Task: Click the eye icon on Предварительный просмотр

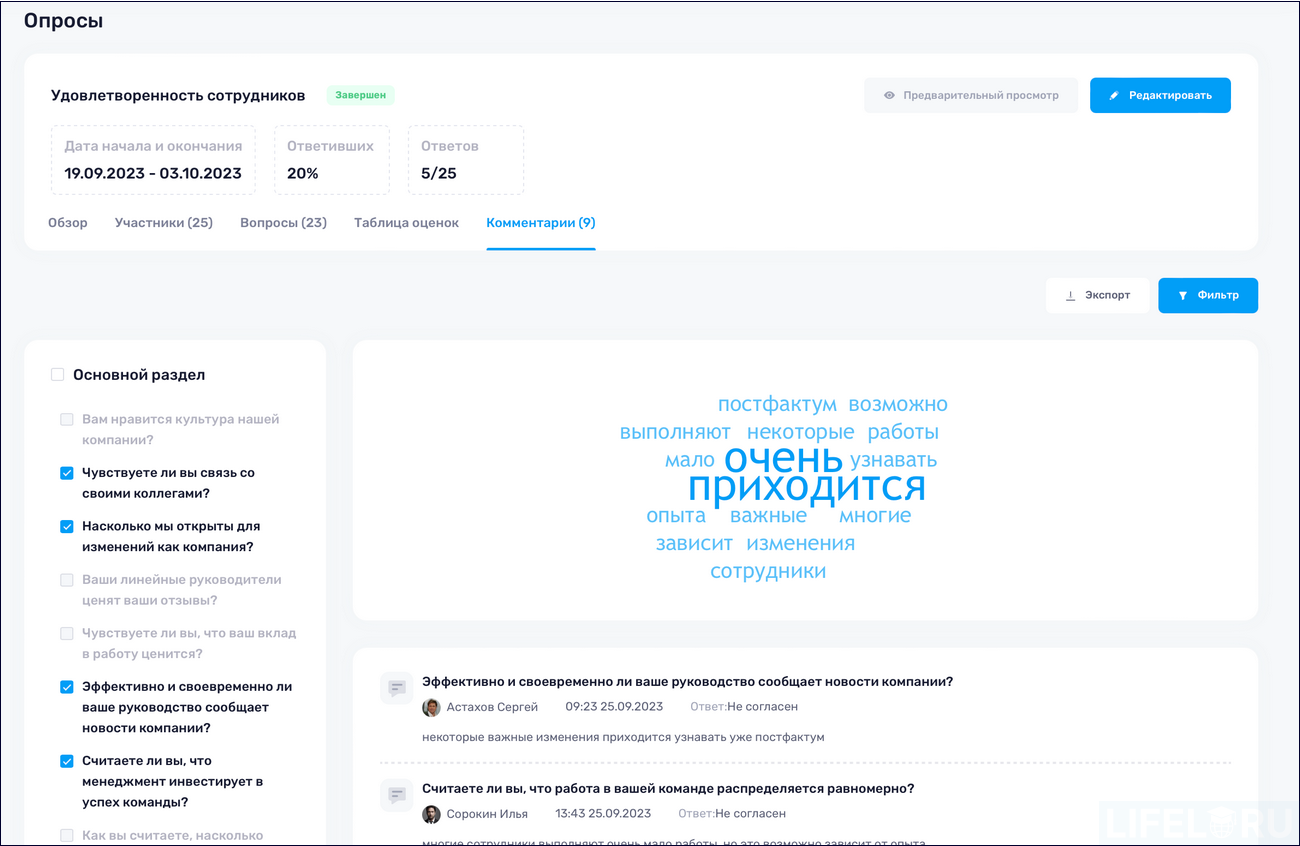Action: (x=889, y=95)
